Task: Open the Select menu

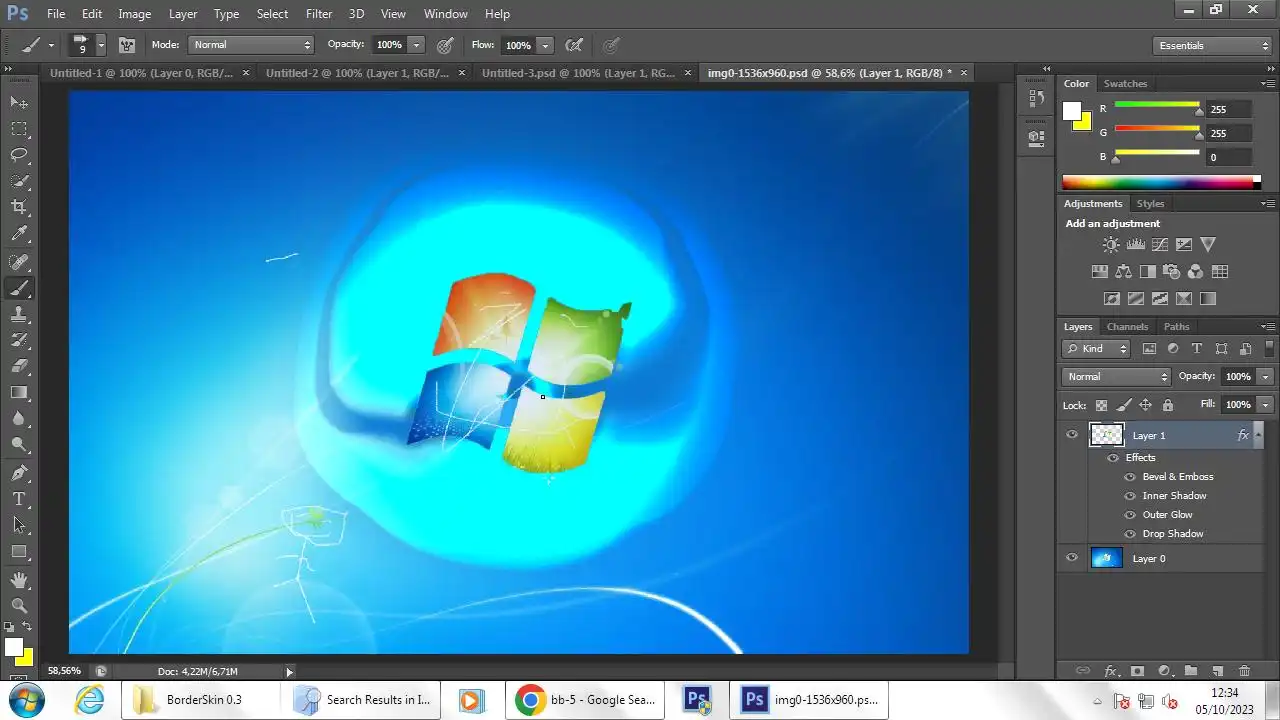Action: point(272,14)
